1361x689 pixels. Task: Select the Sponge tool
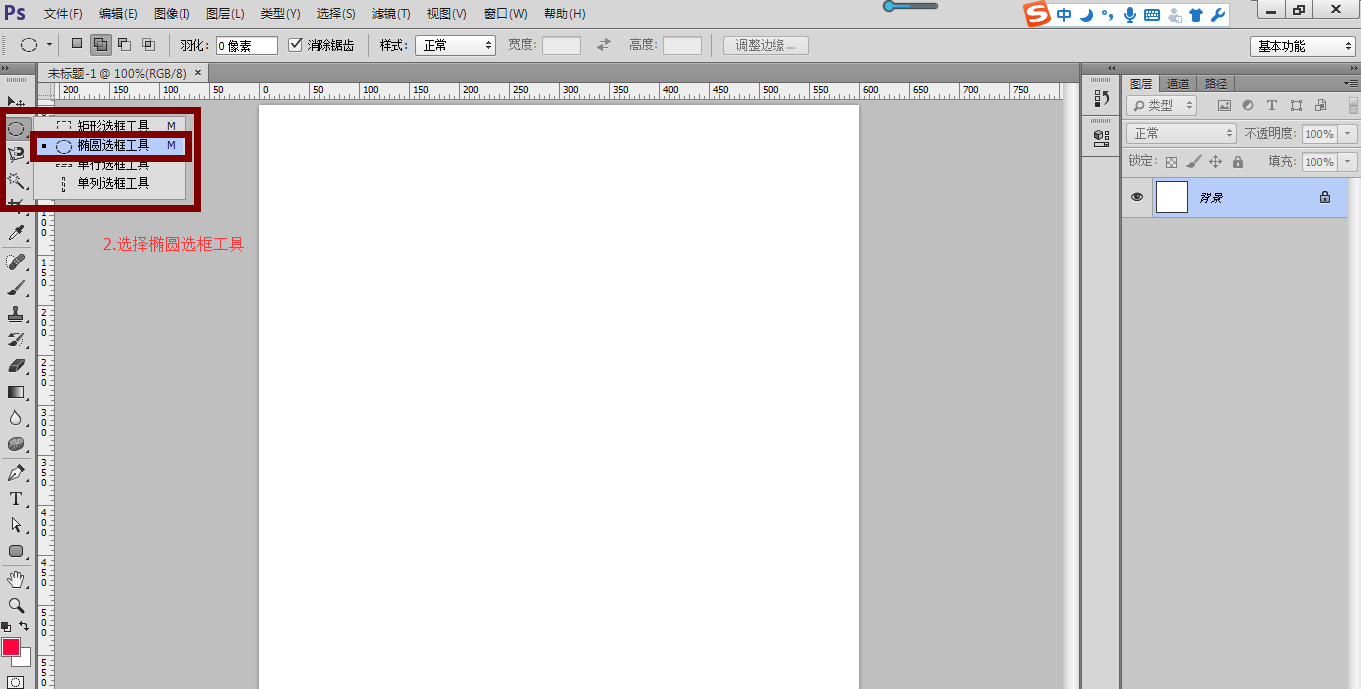click(16, 444)
